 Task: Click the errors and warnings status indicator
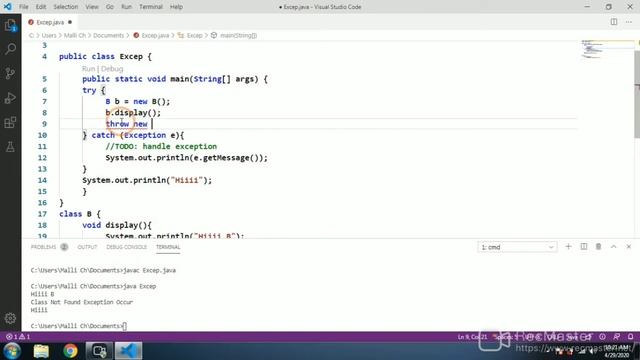point(18,337)
